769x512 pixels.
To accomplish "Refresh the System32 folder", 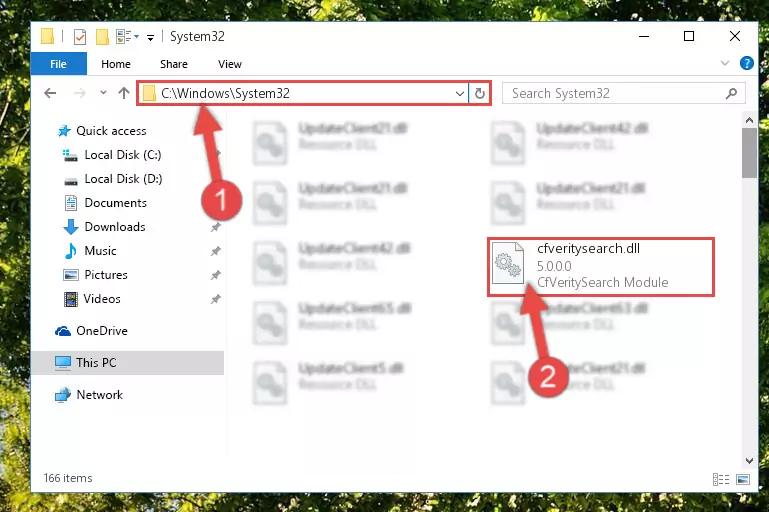I will [480, 93].
